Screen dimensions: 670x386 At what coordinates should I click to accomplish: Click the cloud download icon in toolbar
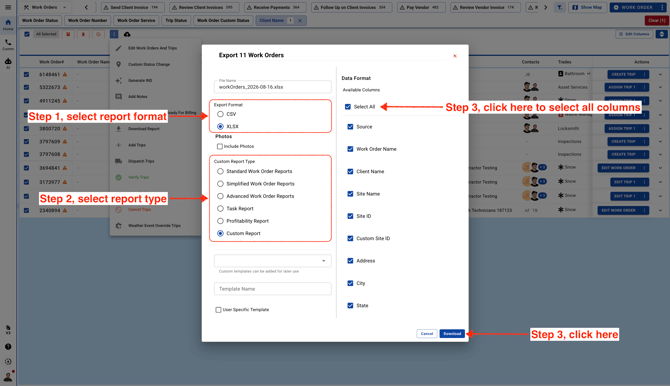(127, 34)
